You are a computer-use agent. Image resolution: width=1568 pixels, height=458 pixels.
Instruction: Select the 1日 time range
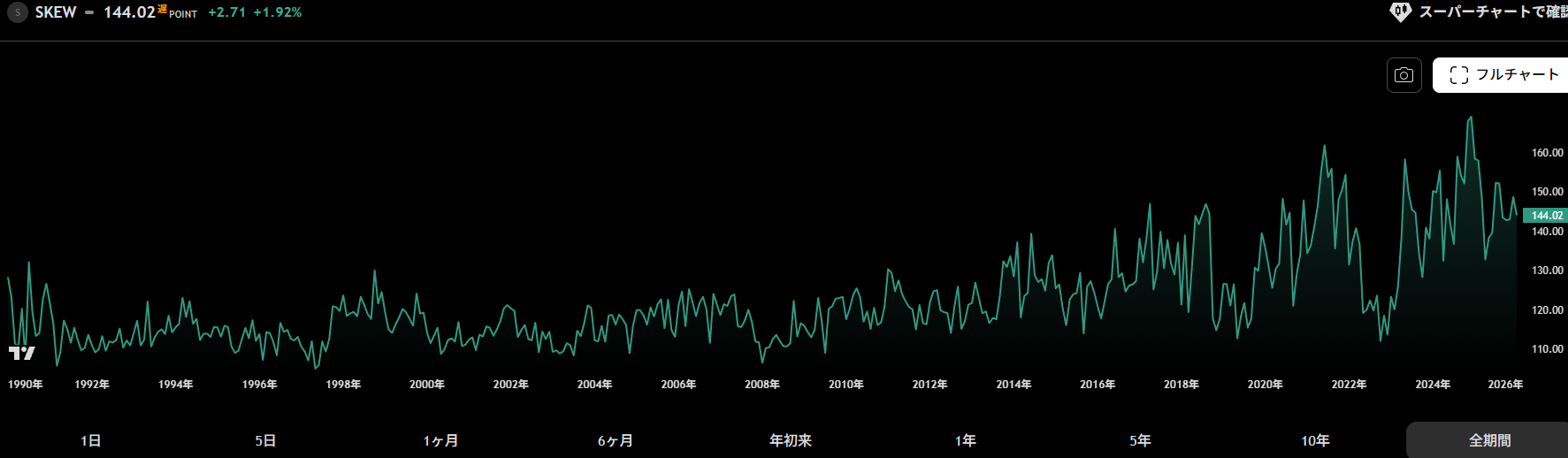[90, 440]
